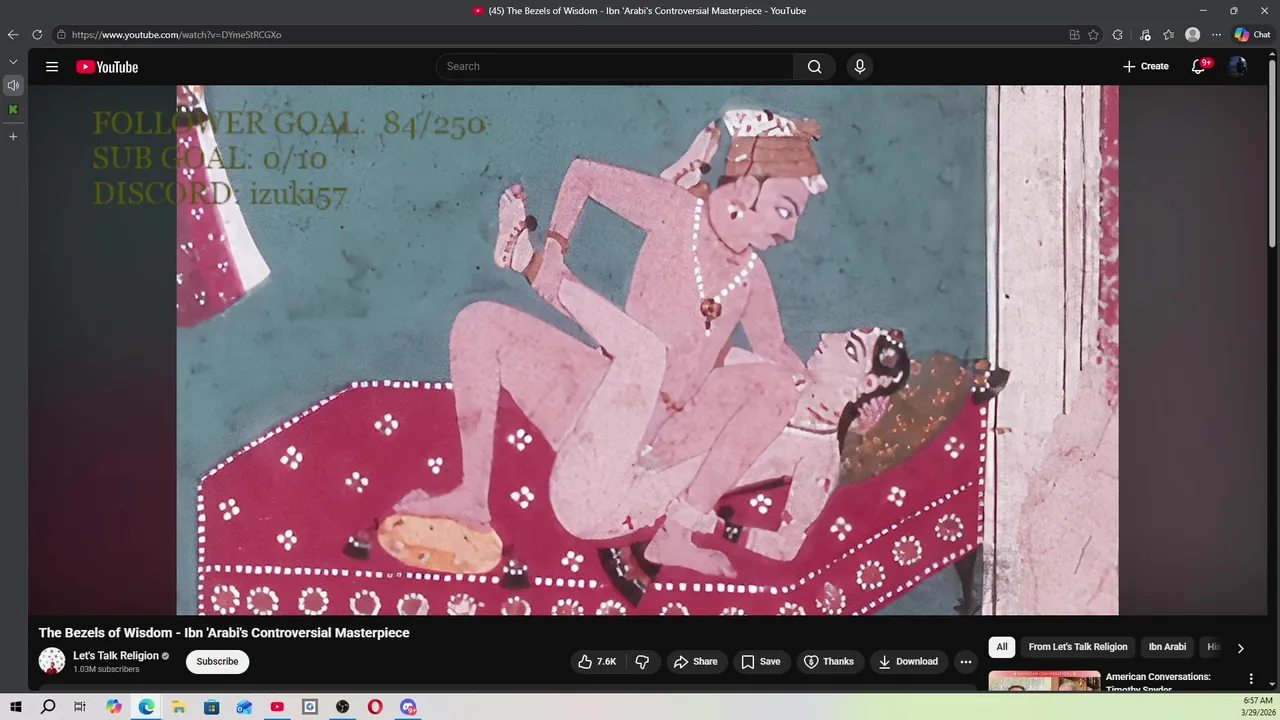Screen dimensions: 1280x720
Task: Open the Copilot Chat button
Action: pos(1252,35)
